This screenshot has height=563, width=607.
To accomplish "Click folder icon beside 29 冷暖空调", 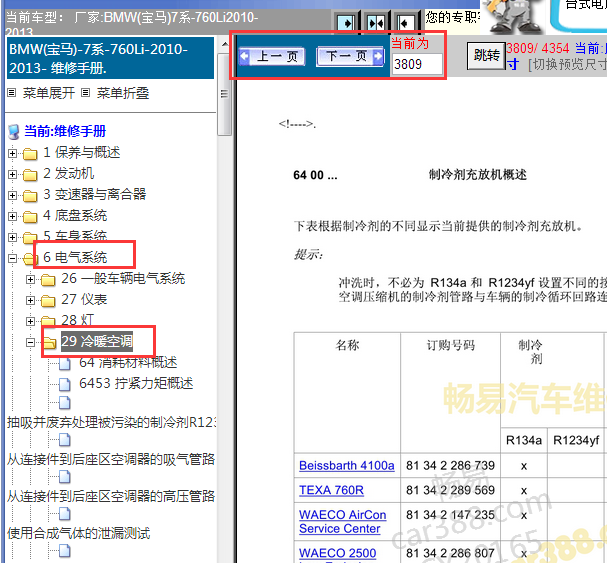I will (x=50, y=342).
